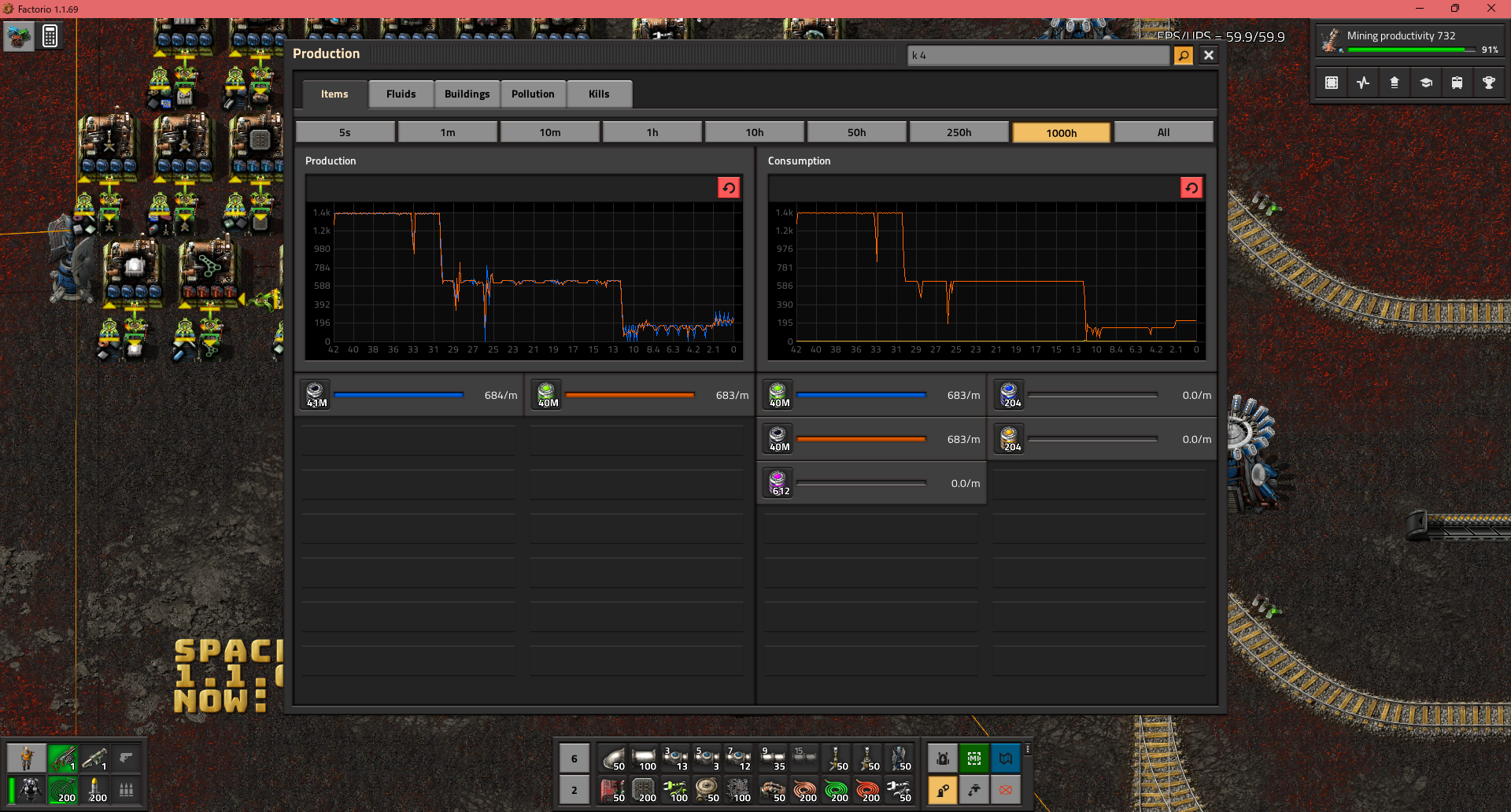Switch to the Buildings tab

[467, 94]
